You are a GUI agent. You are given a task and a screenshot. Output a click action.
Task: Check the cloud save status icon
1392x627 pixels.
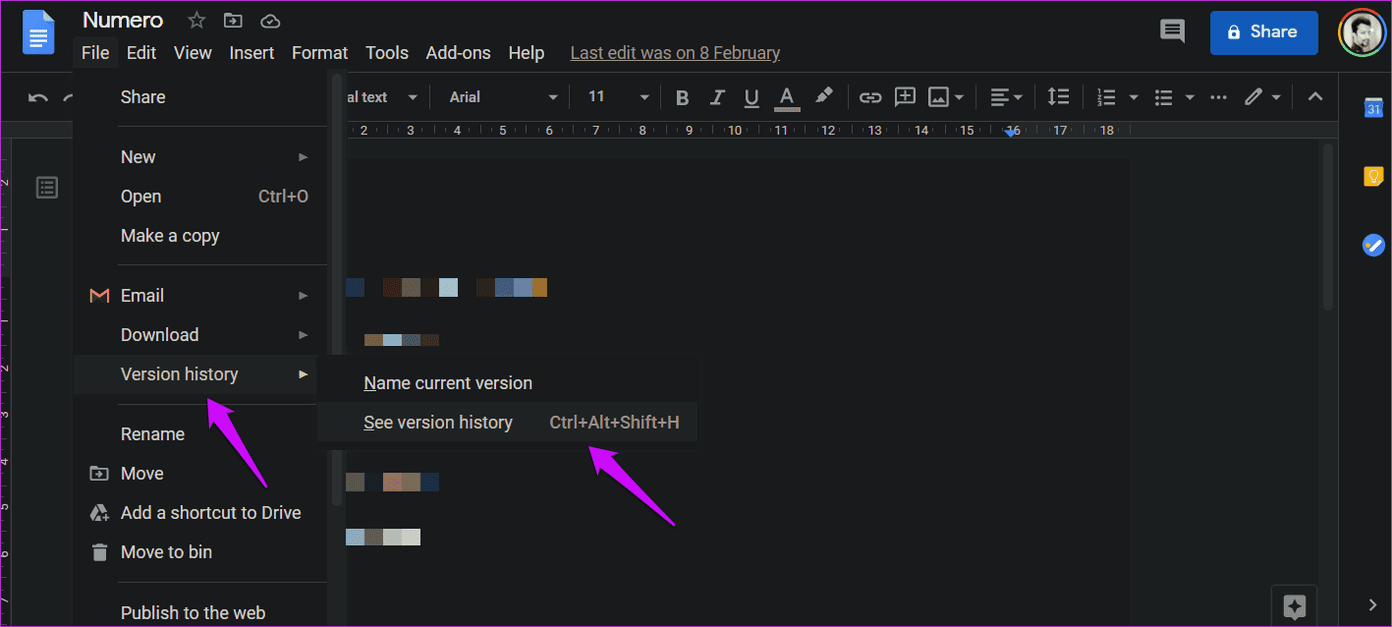(270, 21)
